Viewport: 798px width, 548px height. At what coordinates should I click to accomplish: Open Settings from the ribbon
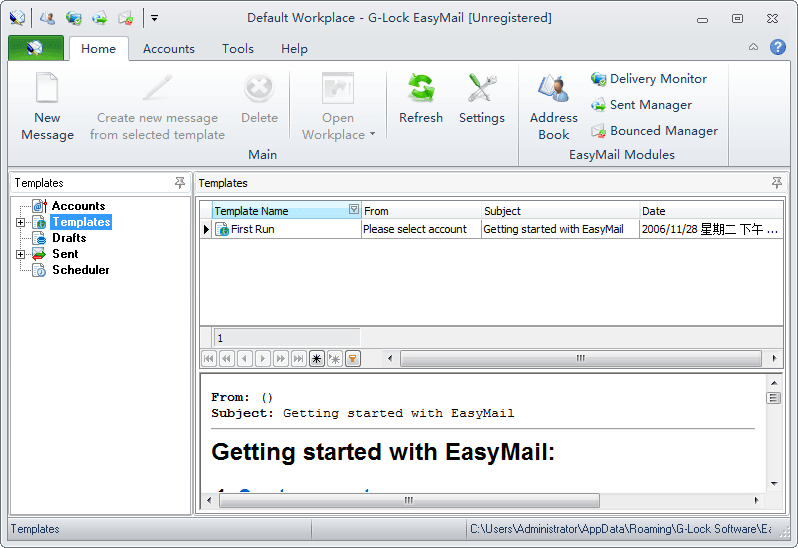pos(481,100)
